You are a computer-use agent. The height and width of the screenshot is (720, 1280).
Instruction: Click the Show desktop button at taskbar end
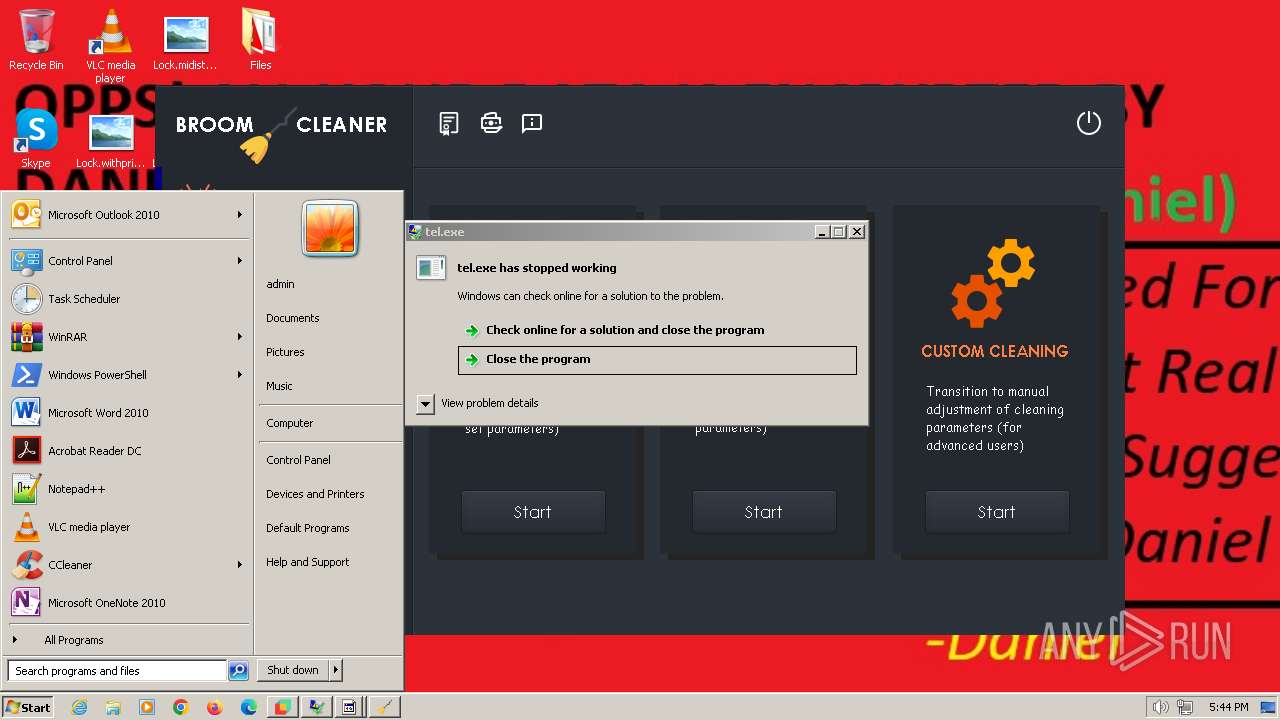click(x=1270, y=707)
